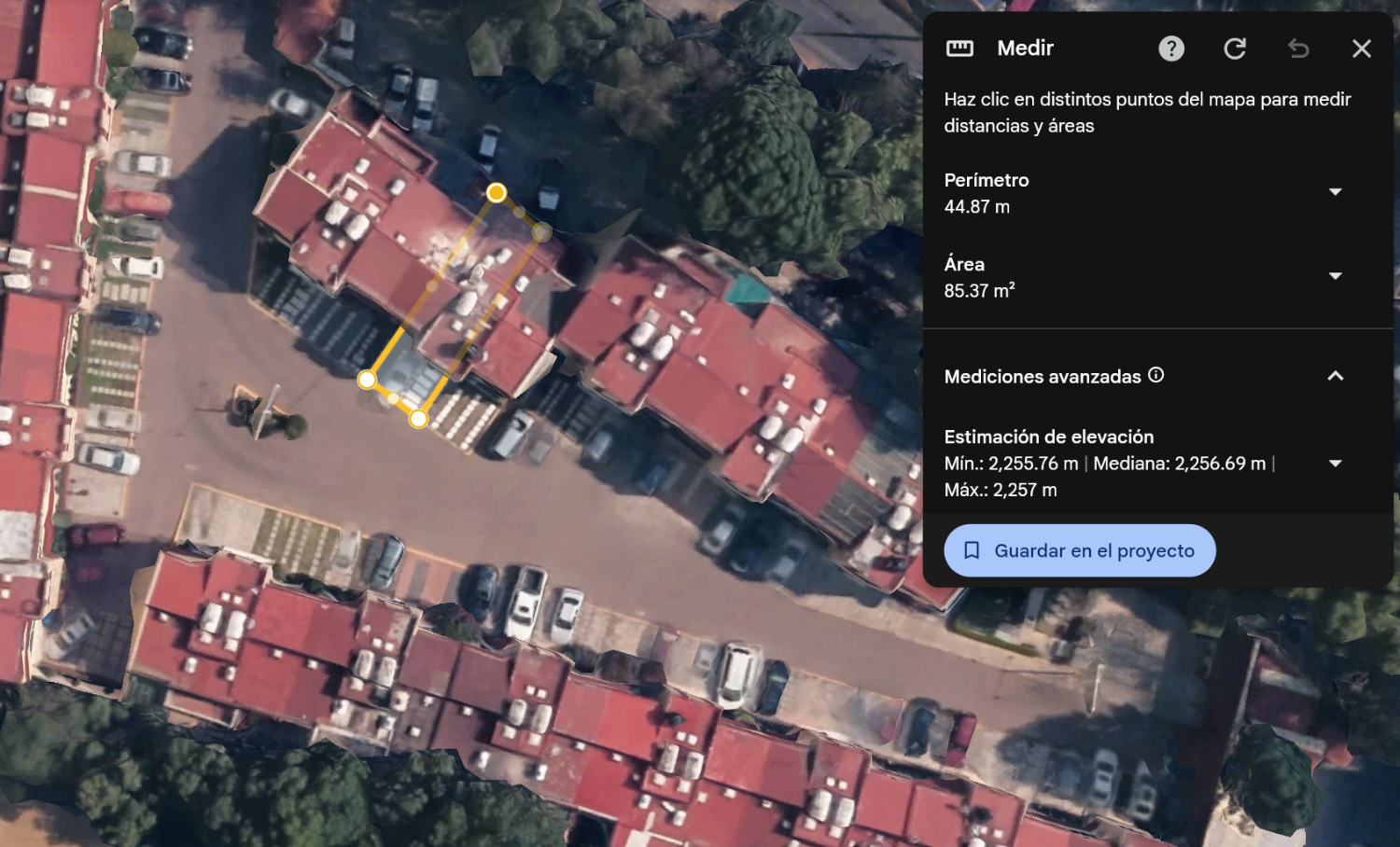Image resolution: width=1400 pixels, height=847 pixels.
Task: Close the Medir panel
Action: (1362, 49)
